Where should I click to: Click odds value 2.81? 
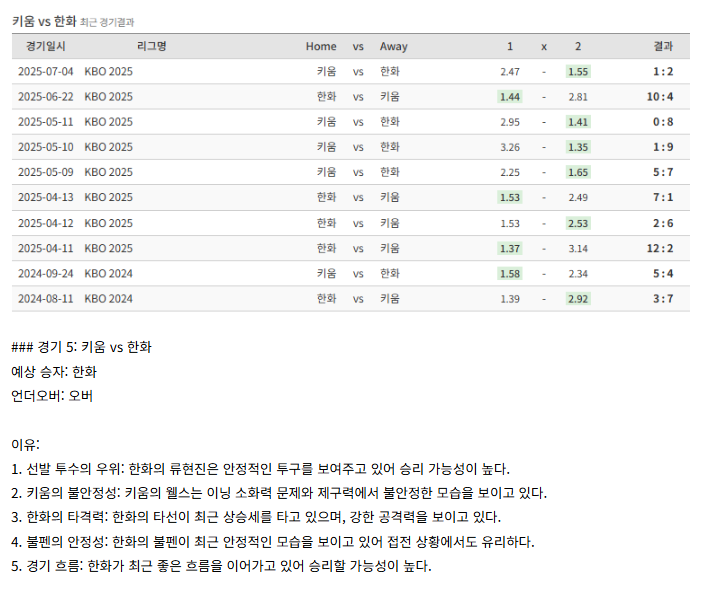coord(578,96)
